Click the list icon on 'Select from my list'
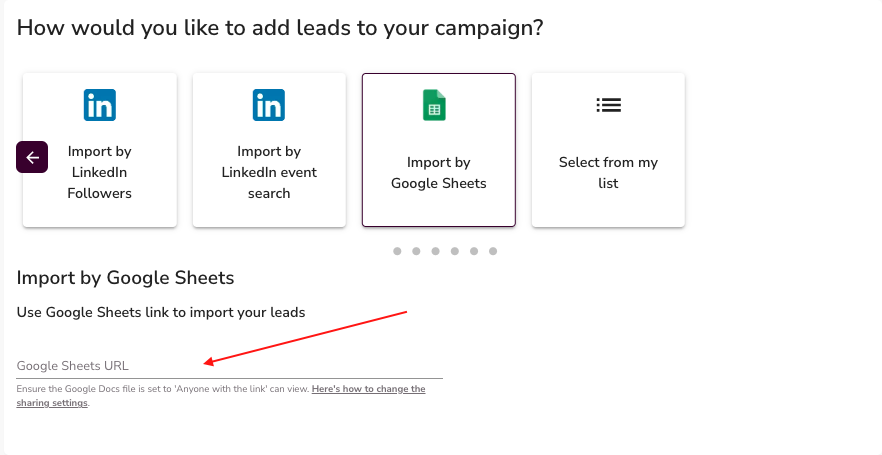 (608, 105)
